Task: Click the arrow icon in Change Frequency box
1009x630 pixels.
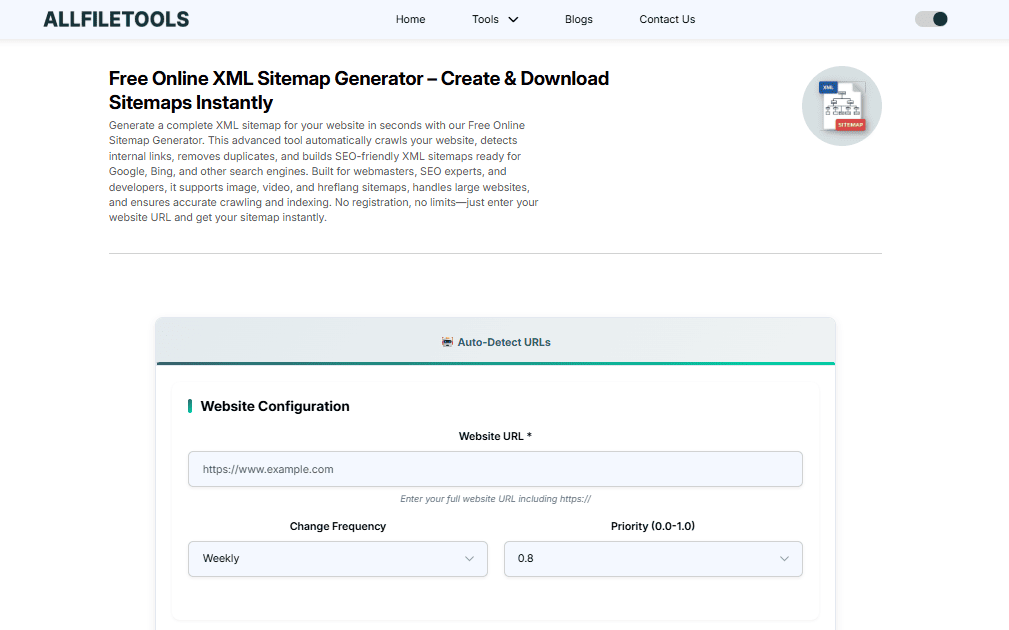Action: click(x=469, y=559)
